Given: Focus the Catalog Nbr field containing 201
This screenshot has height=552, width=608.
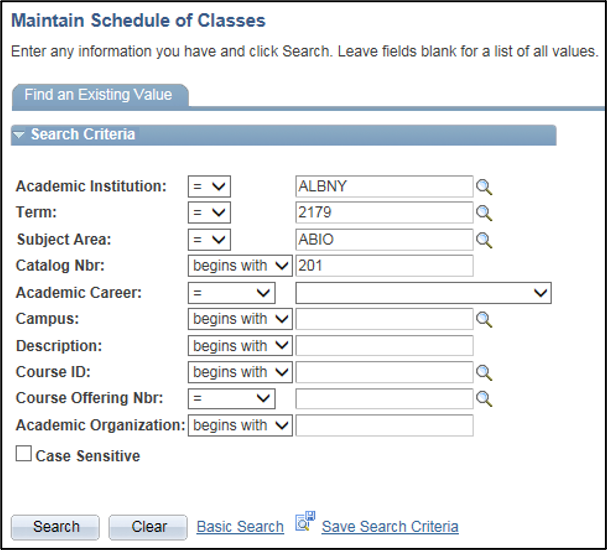Looking at the screenshot, I should click(384, 266).
